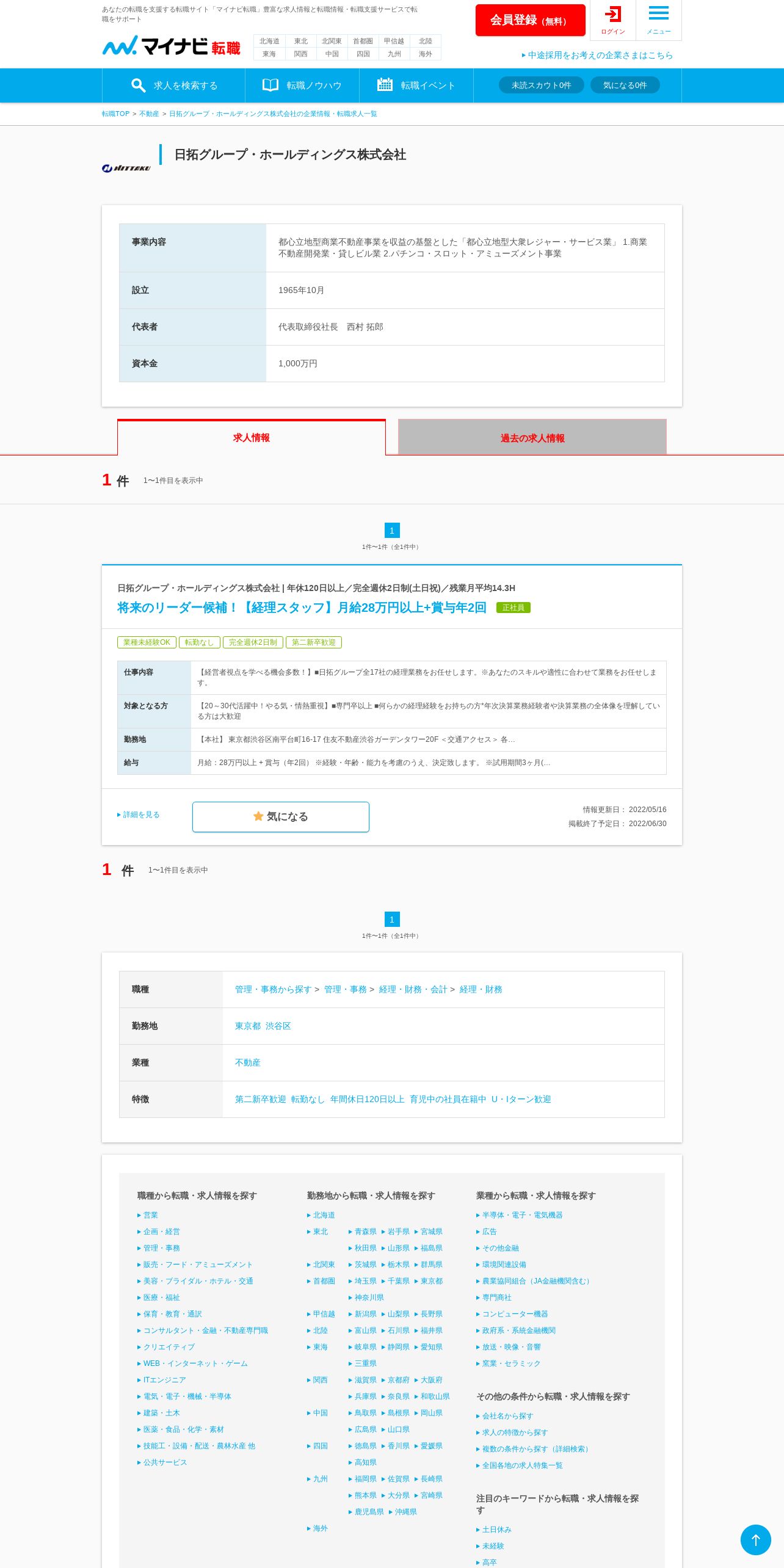
Task: Click page number 1 below the job card
Action: pos(392,920)
